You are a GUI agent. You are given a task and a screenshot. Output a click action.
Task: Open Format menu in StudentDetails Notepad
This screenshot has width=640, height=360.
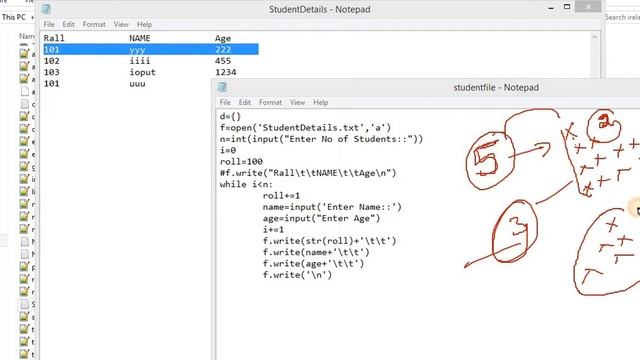pyautogui.click(x=94, y=24)
